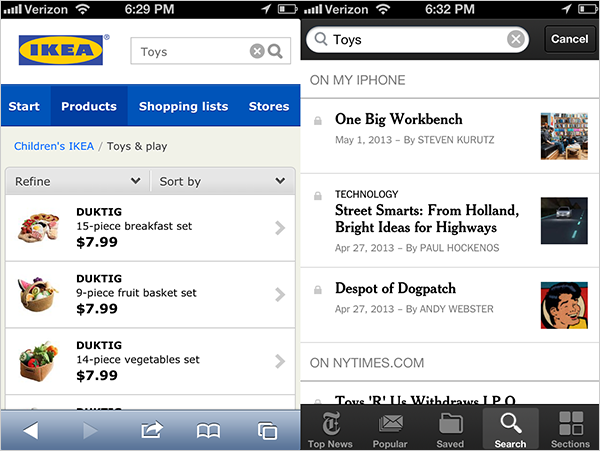Tap the highway article thumbnail image
600x451 pixels.
tap(564, 221)
